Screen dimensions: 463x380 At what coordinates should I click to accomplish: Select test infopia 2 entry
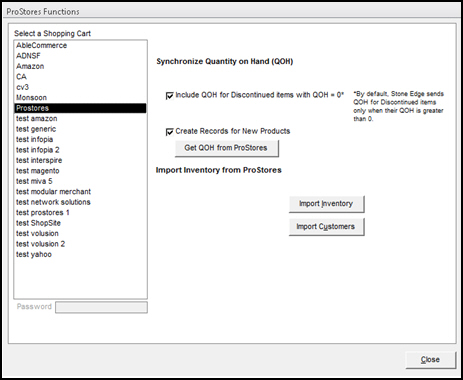coord(80,150)
